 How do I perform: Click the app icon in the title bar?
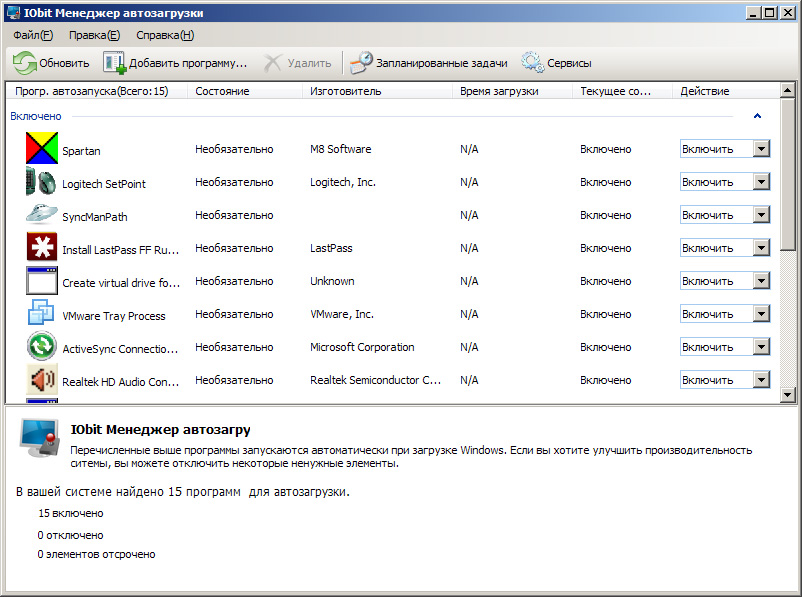pyautogui.click(x=13, y=12)
